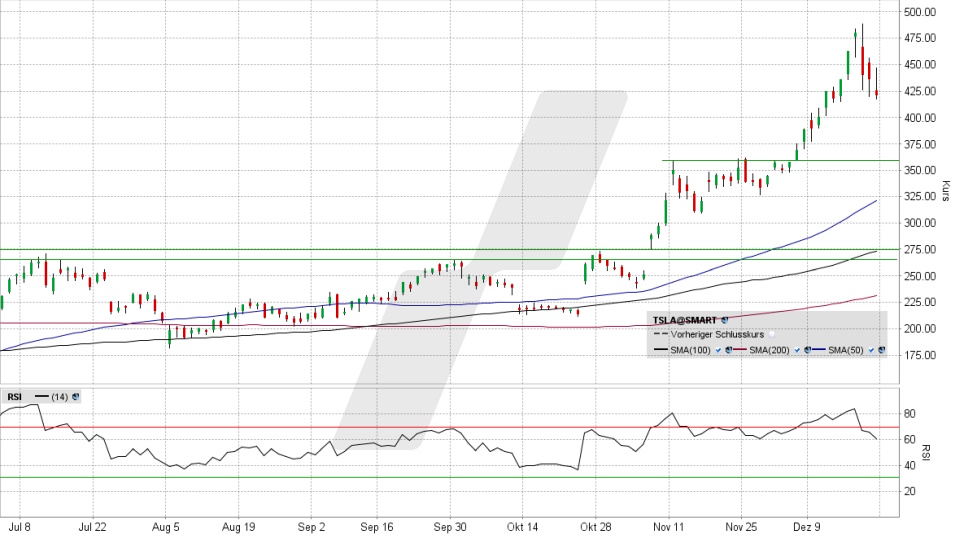Click the RSI panel label
Image resolution: width=960 pixels, height=540 pixels.
[14, 397]
